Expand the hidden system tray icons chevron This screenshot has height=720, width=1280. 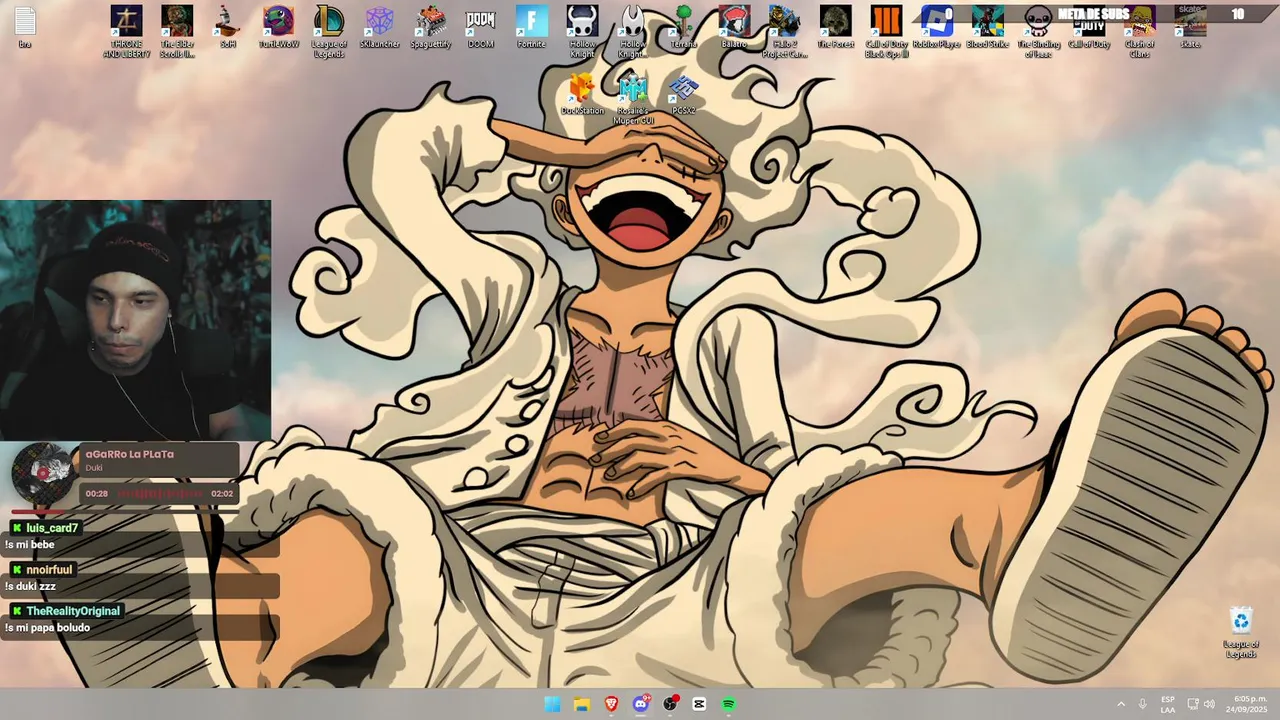[x=1121, y=704]
